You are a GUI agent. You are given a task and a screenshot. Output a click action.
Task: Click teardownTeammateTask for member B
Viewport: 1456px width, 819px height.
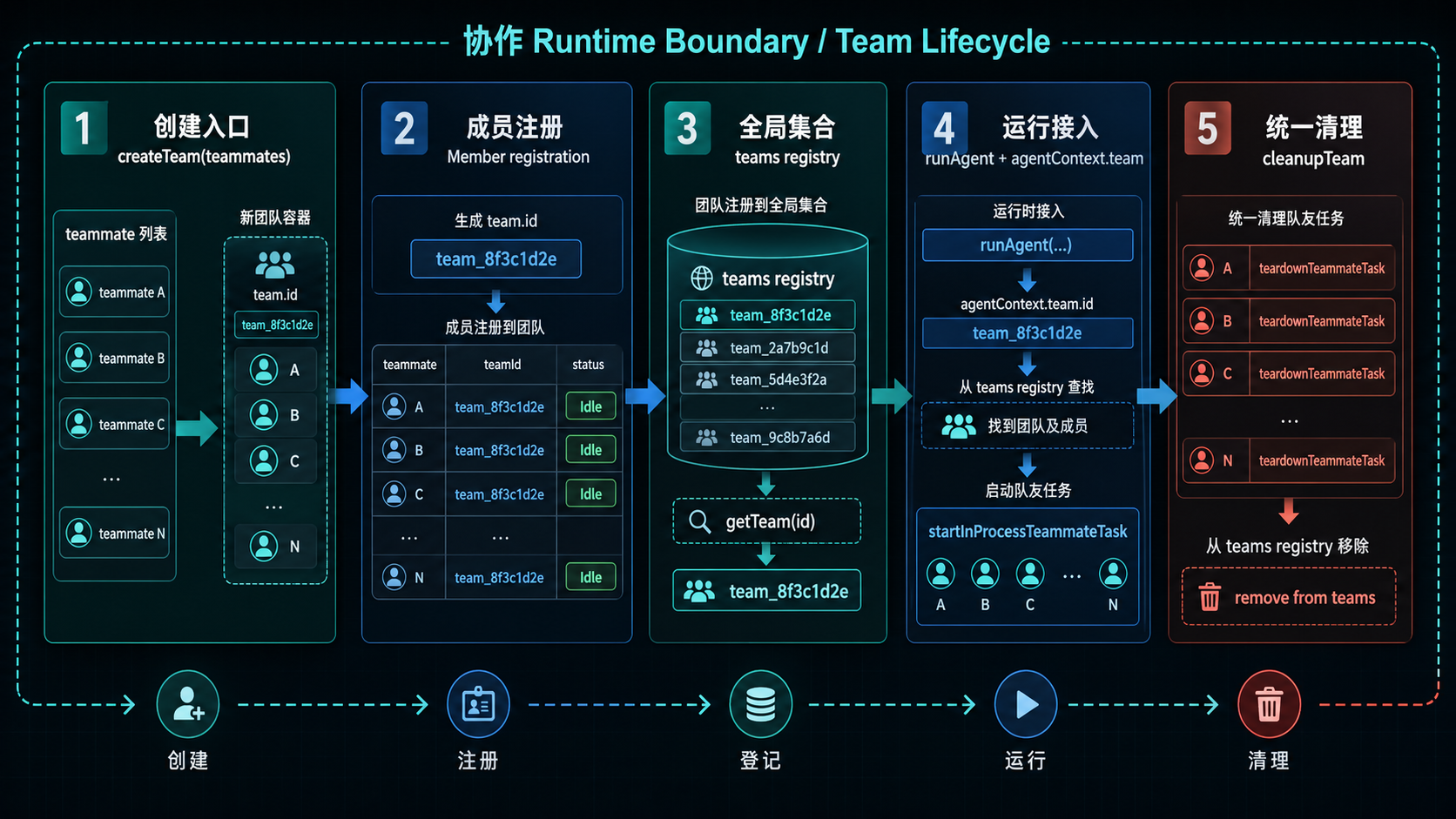click(x=1321, y=321)
